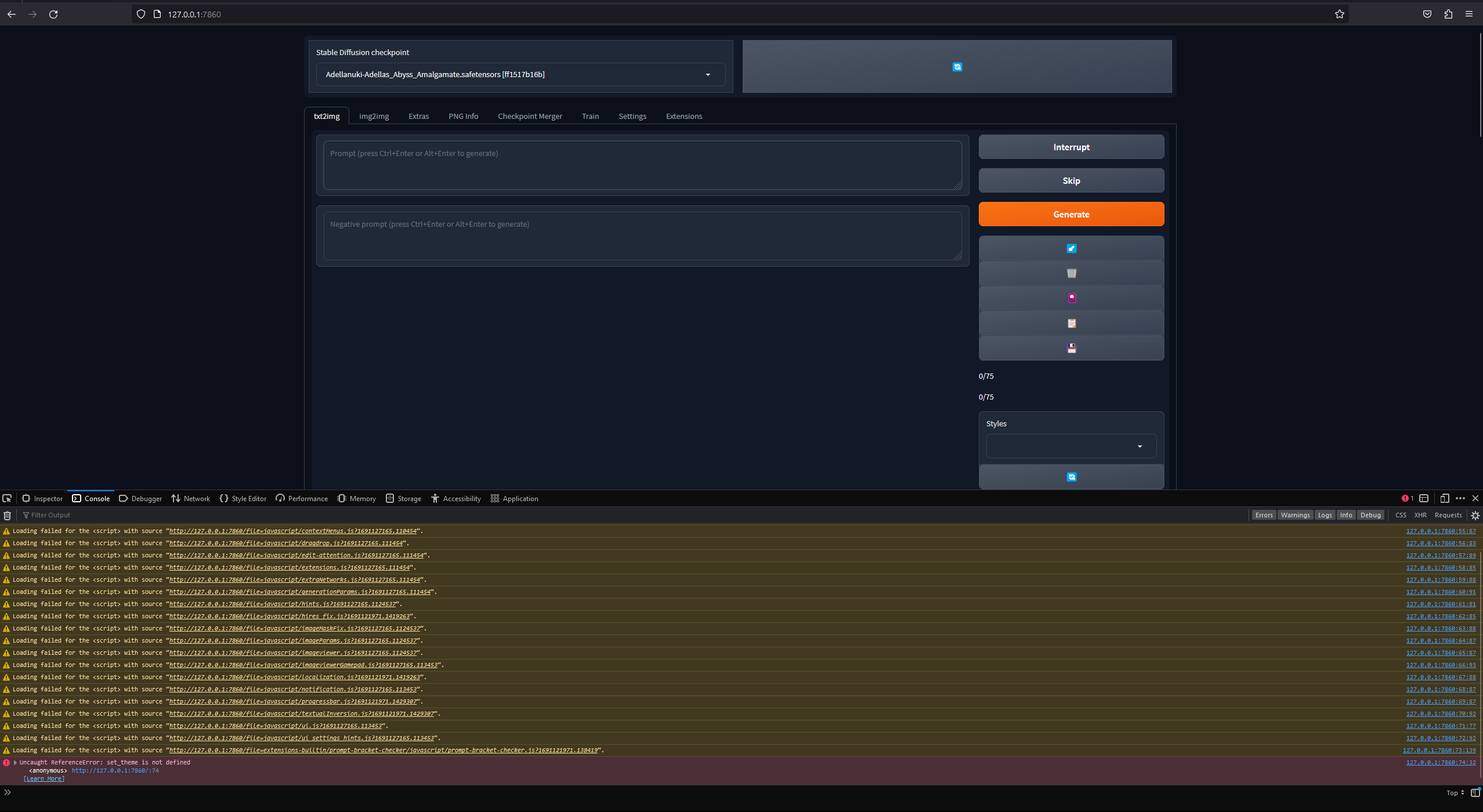Expand the first console error entry

point(15,762)
